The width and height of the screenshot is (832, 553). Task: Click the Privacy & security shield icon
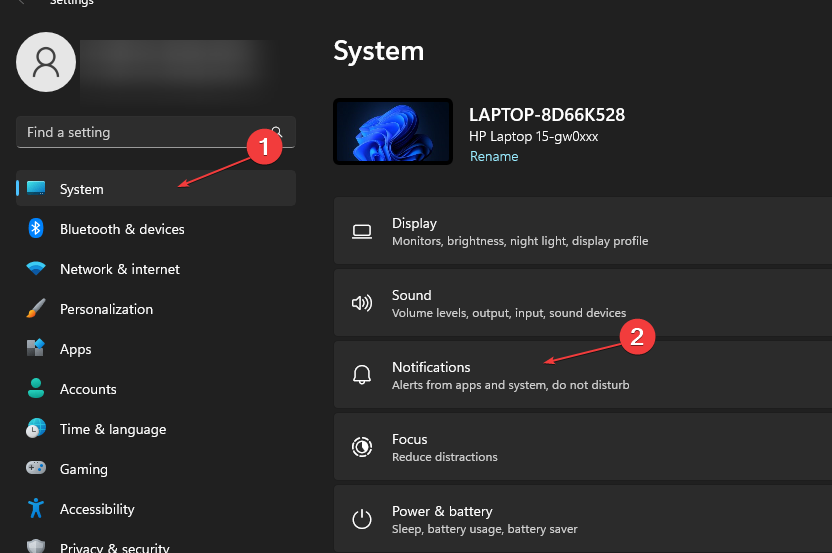pos(36,547)
